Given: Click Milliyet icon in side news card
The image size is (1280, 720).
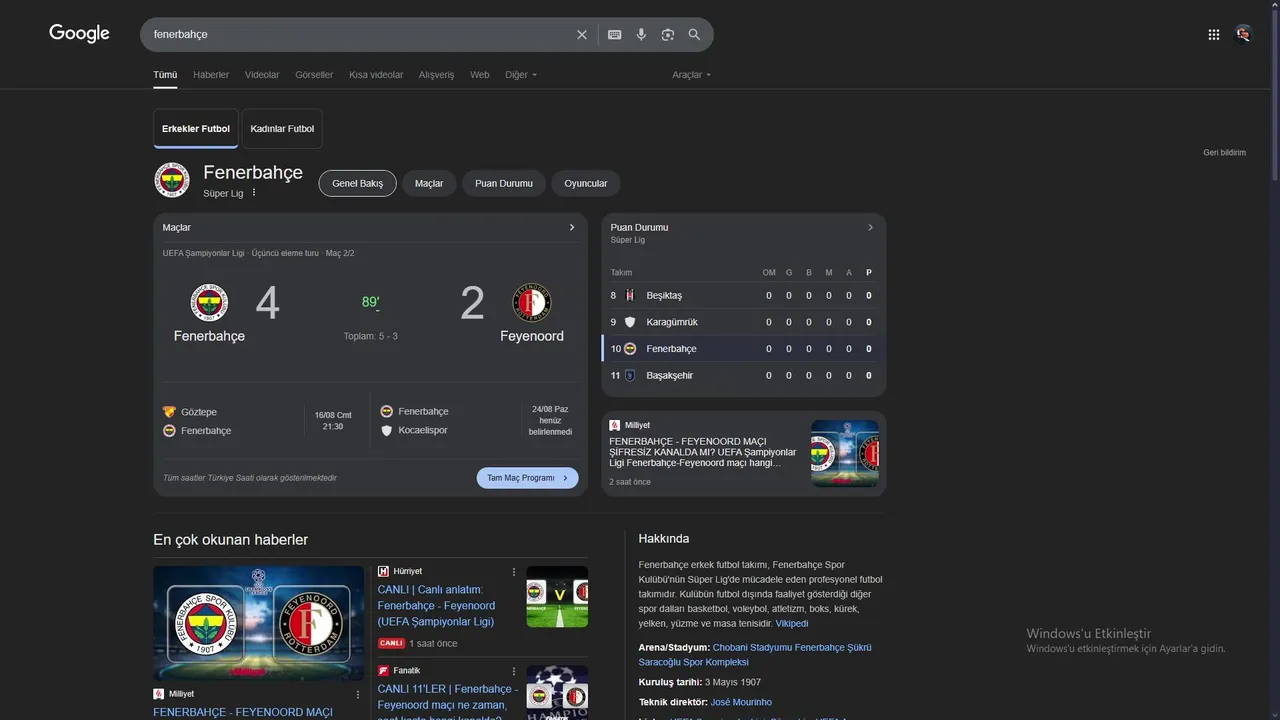Looking at the screenshot, I should (x=614, y=425).
